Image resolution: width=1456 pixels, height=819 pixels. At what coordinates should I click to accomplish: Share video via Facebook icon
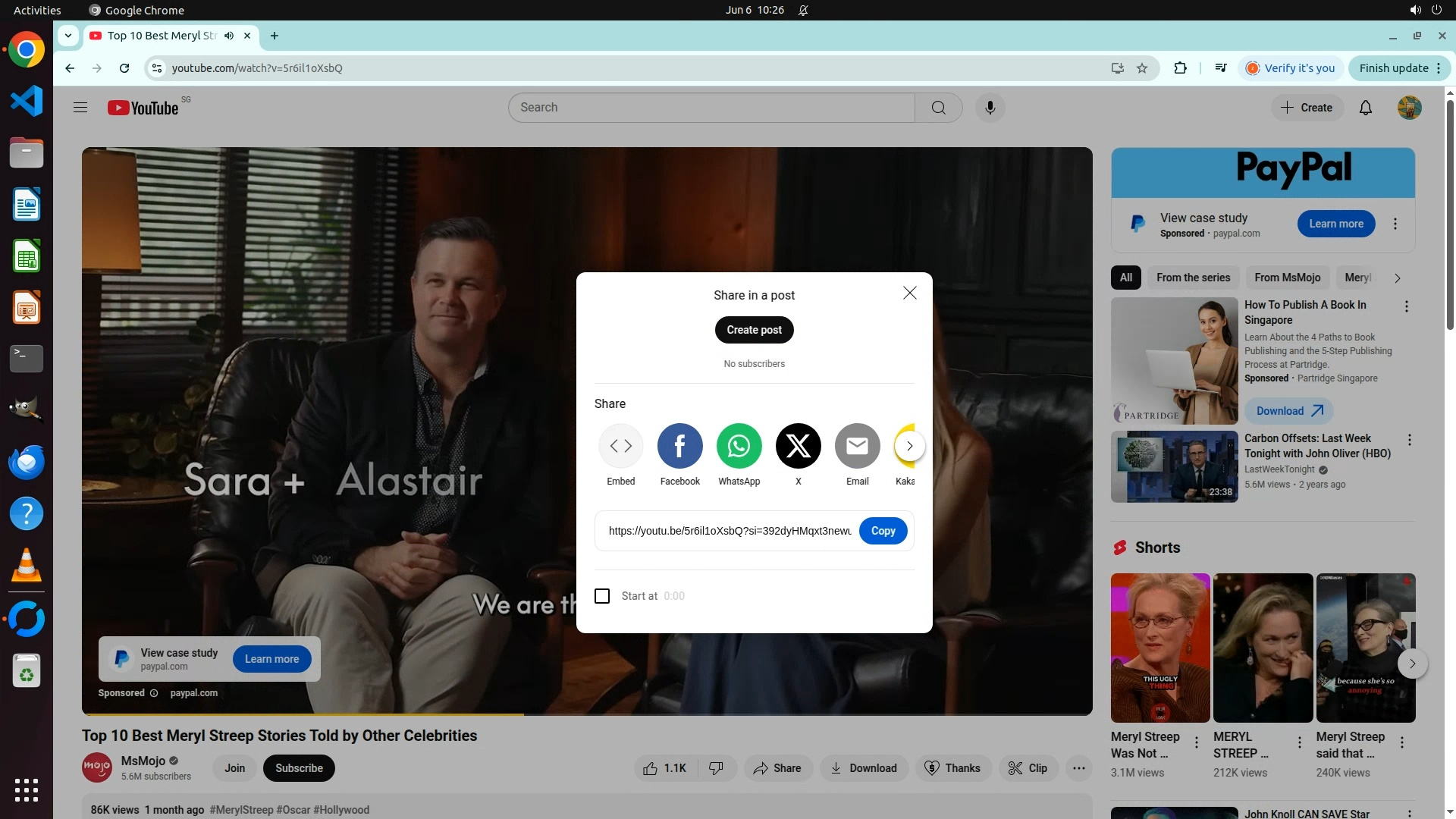[x=679, y=446]
